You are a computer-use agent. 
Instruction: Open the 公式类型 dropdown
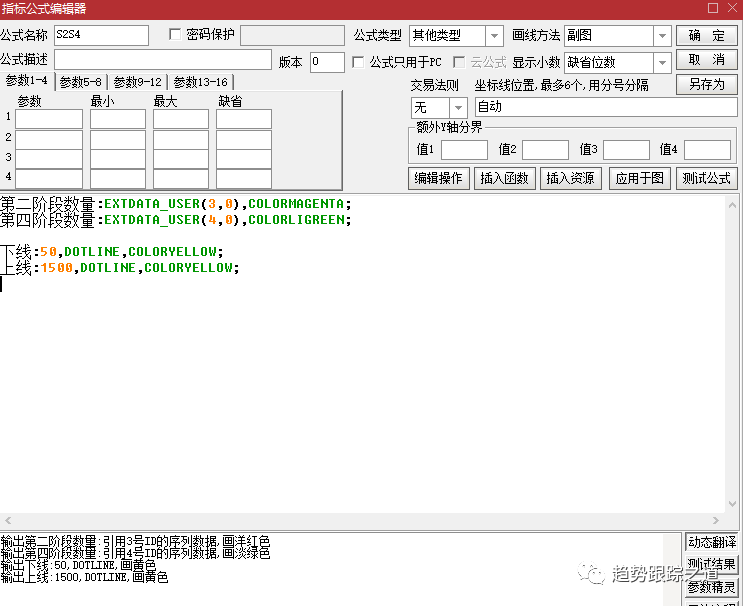click(494, 36)
